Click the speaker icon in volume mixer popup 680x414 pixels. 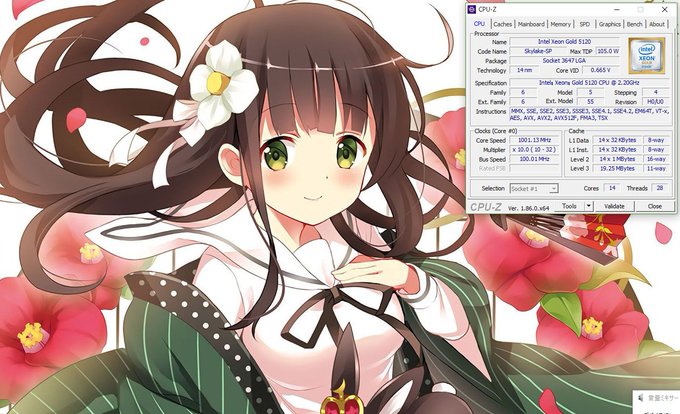click(x=641, y=398)
